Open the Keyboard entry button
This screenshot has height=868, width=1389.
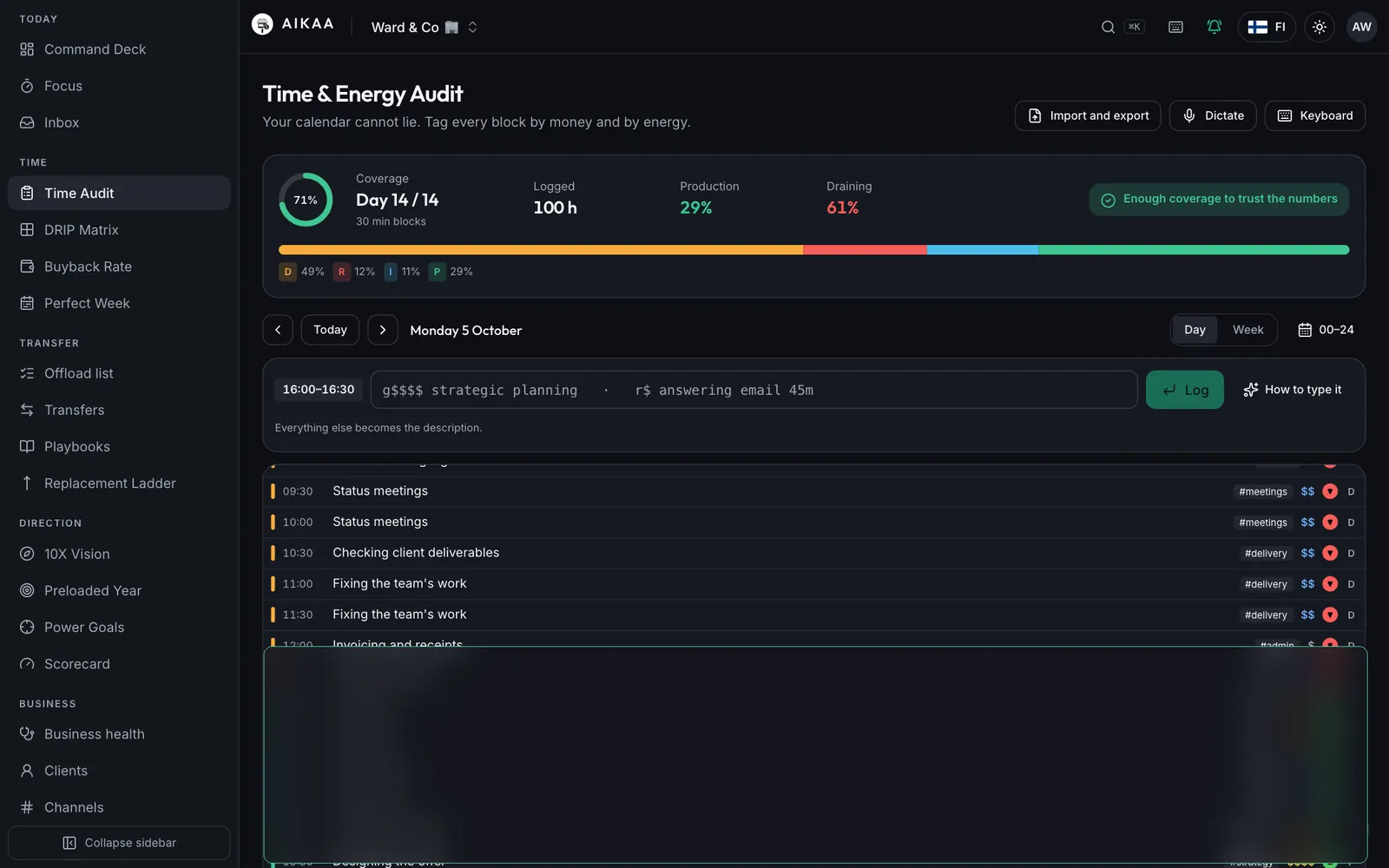click(1315, 115)
